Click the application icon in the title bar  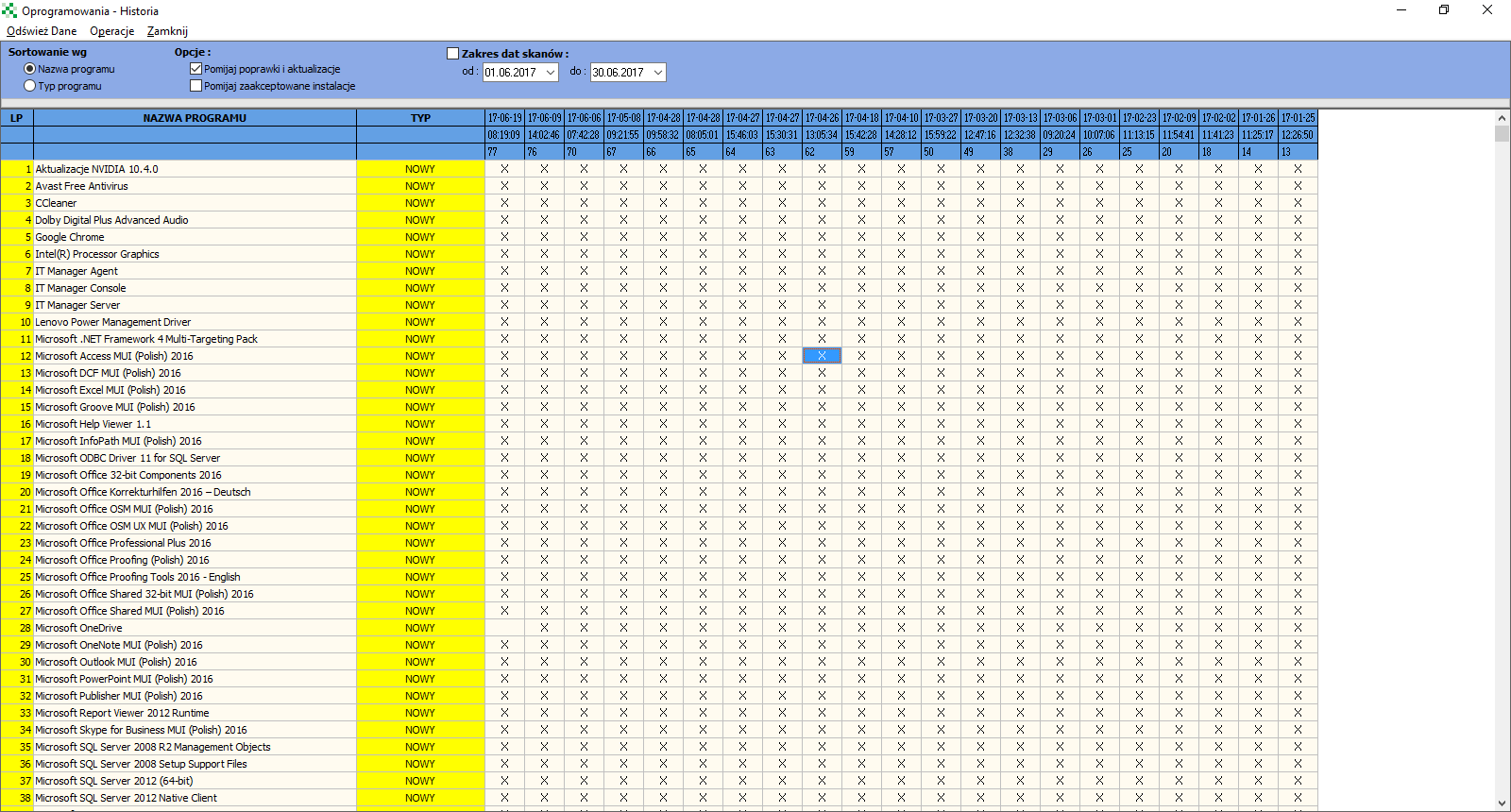(x=9, y=10)
